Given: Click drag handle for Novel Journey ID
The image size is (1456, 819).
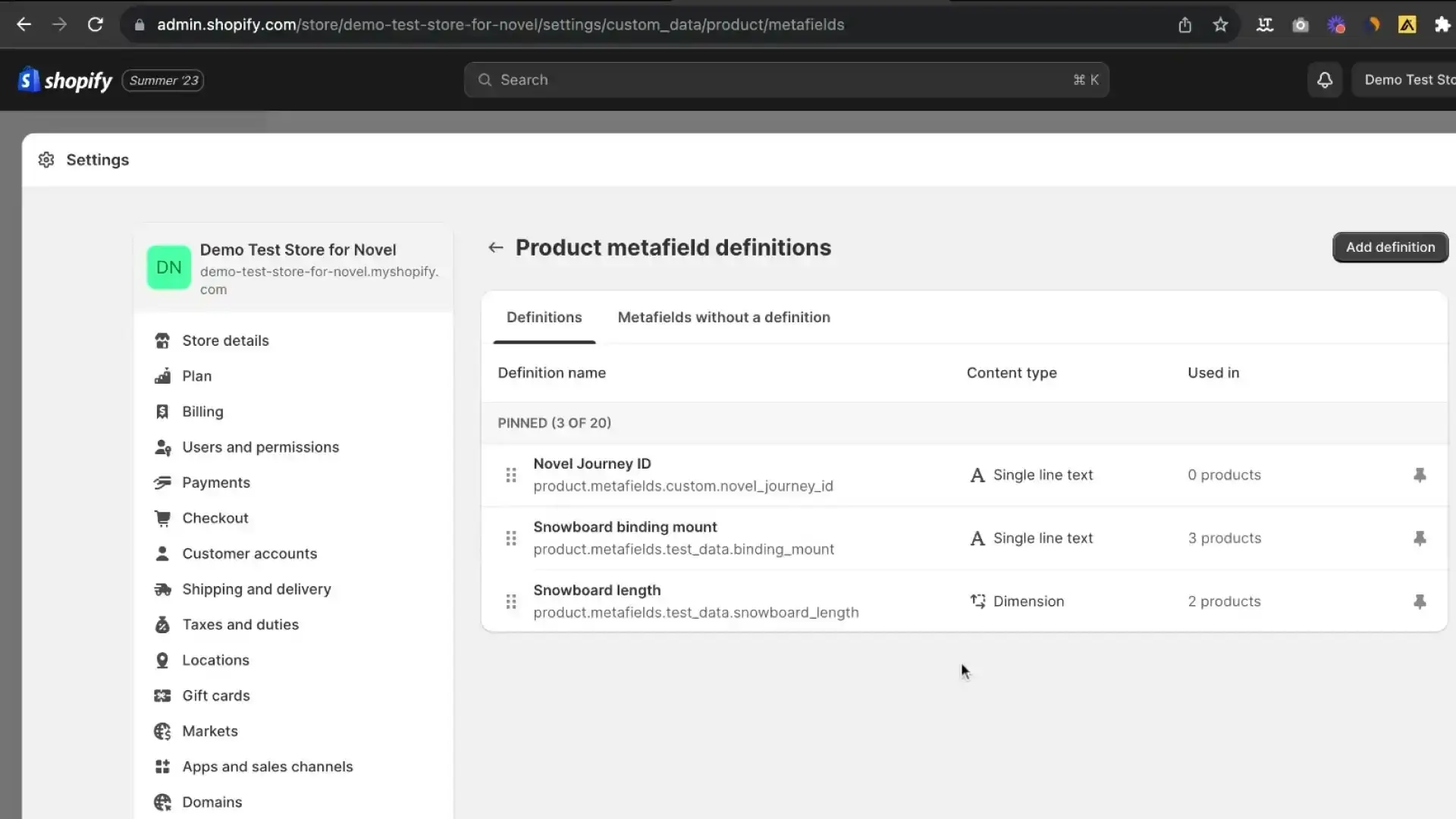Looking at the screenshot, I should click(x=511, y=475).
